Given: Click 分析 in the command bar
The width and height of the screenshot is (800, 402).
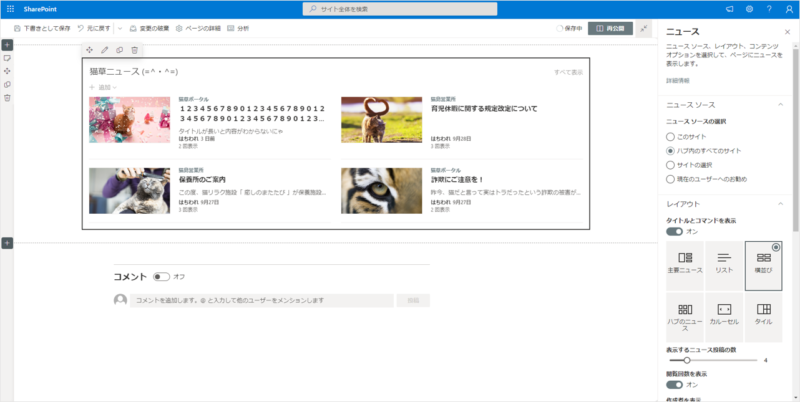Looking at the screenshot, I should point(239,29).
